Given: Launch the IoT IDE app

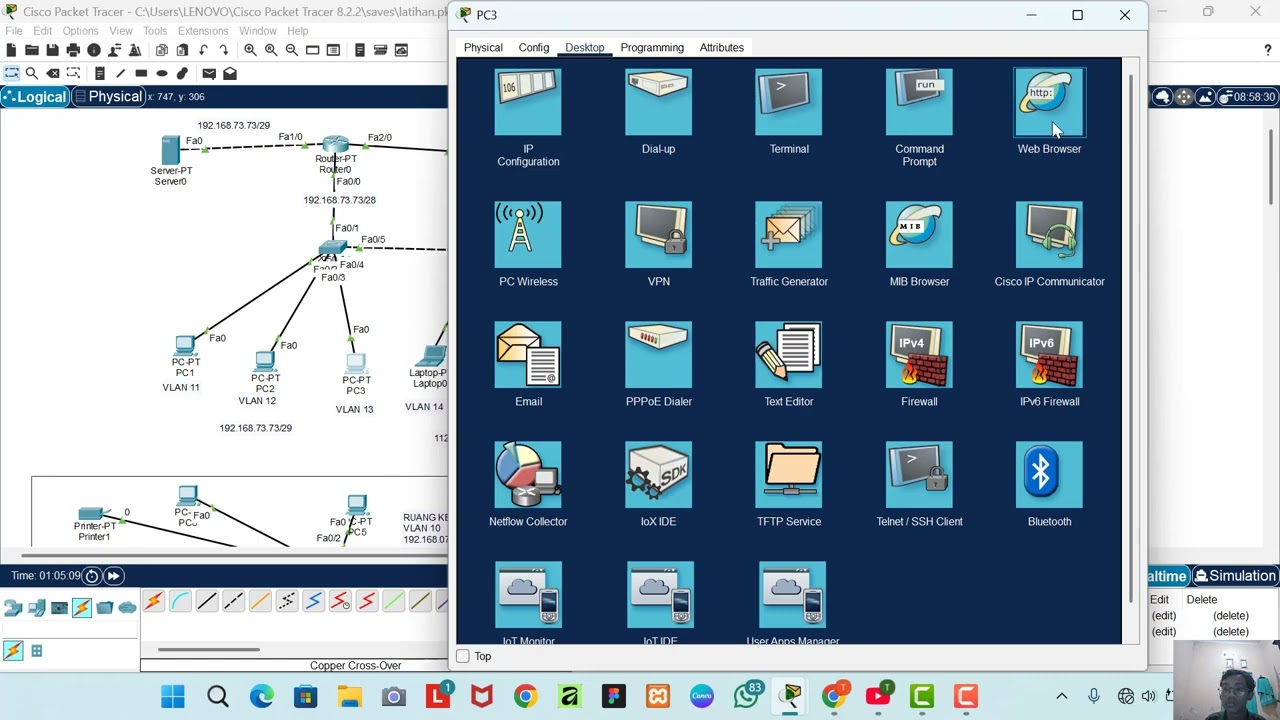Looking at the screenshot, I should [660, 595].
